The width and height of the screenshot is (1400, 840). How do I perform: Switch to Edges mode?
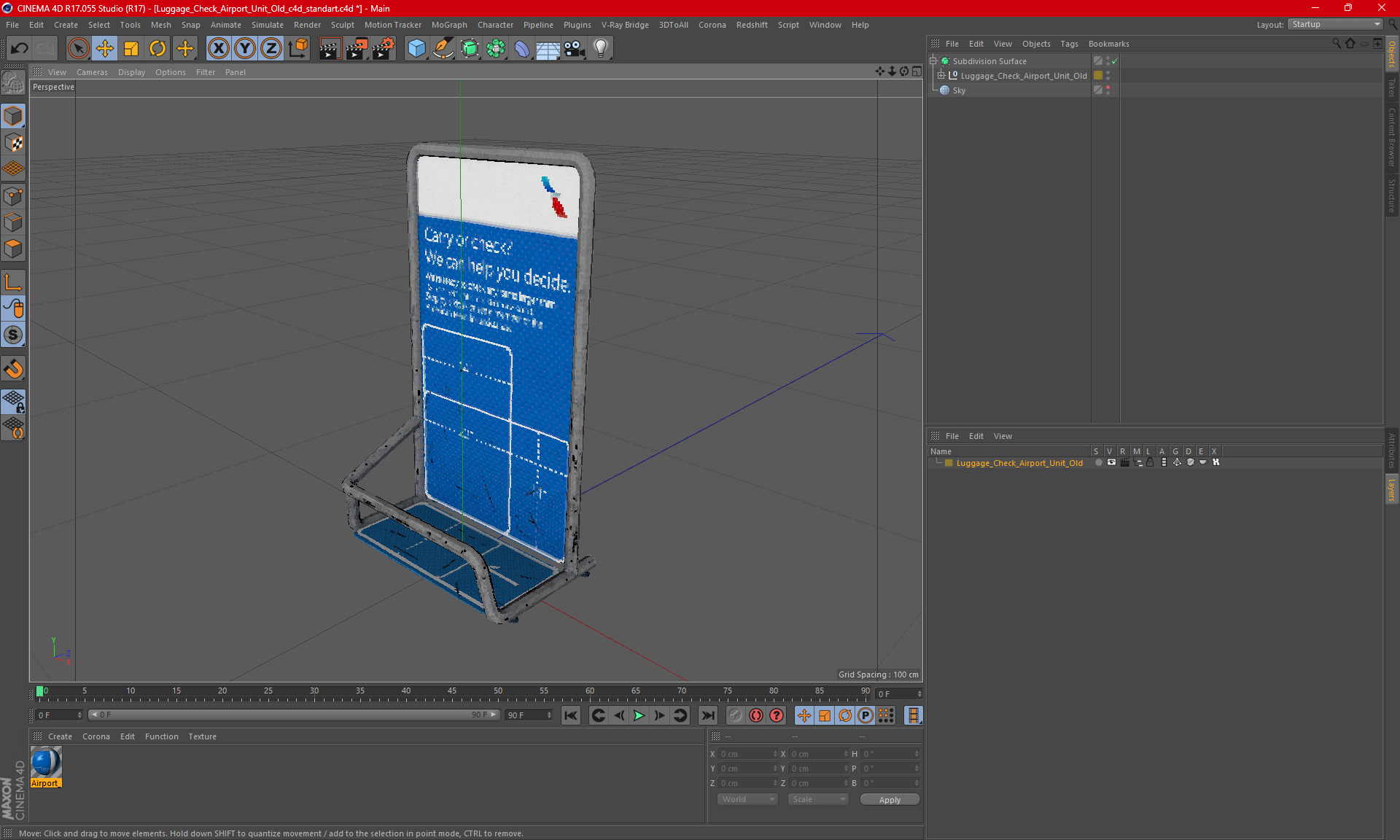click(13, 222)
